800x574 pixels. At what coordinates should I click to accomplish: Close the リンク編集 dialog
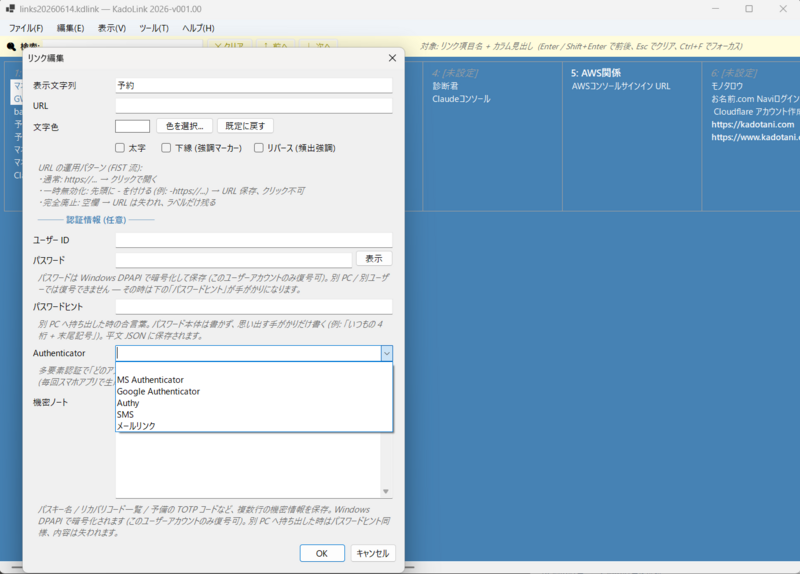392,58
